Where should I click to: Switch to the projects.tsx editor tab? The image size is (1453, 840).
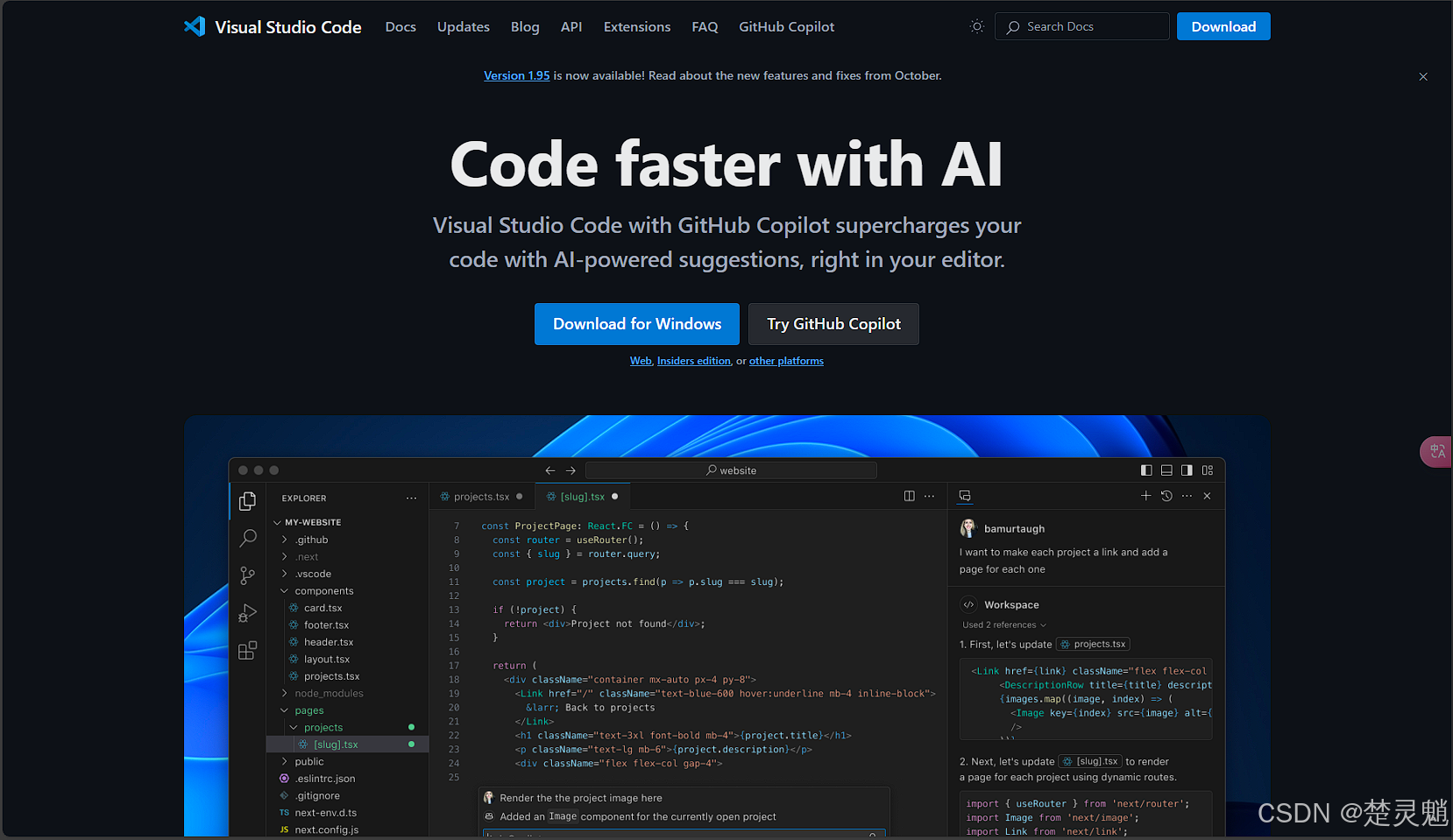pos(481,497)
